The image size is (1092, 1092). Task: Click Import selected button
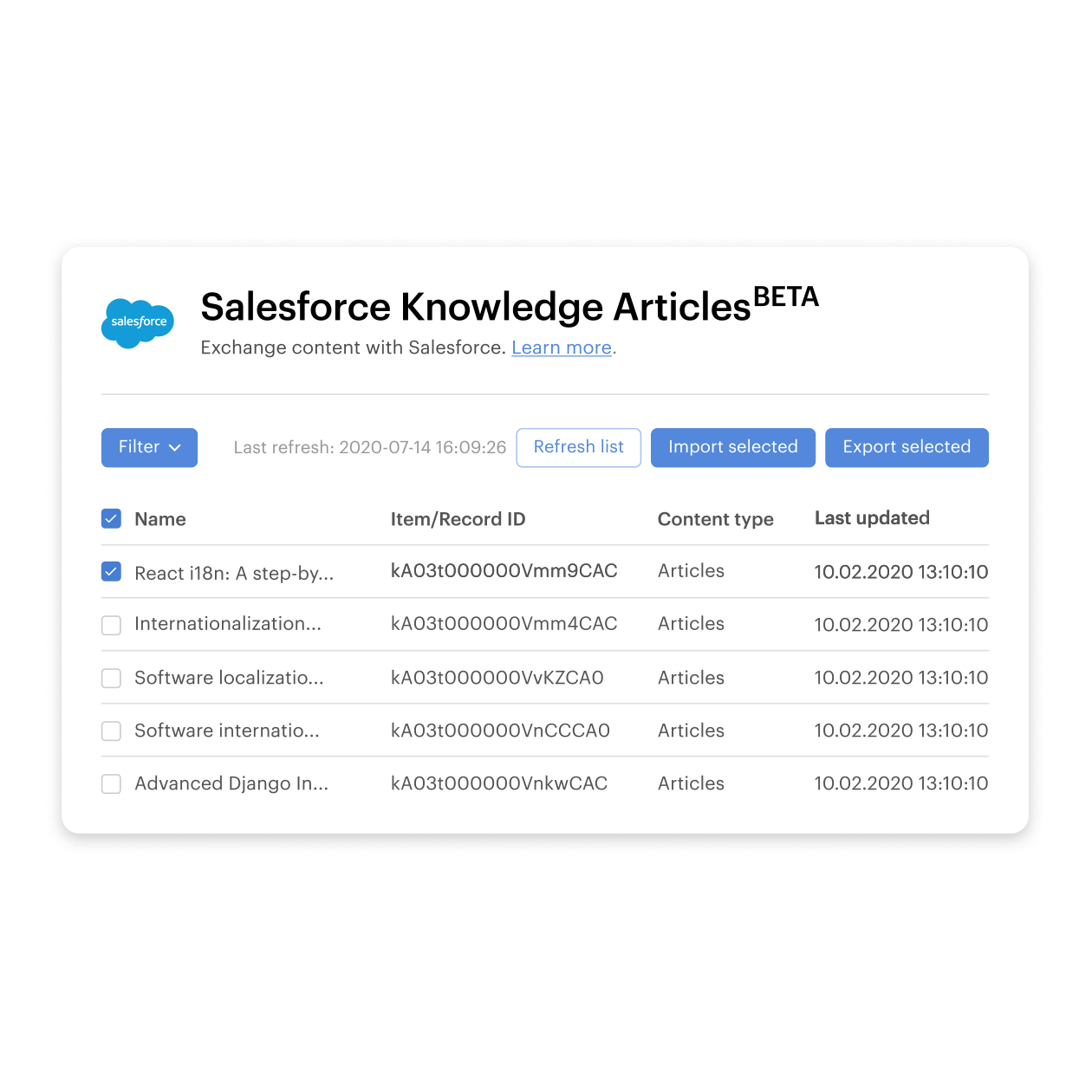[733, 447]
